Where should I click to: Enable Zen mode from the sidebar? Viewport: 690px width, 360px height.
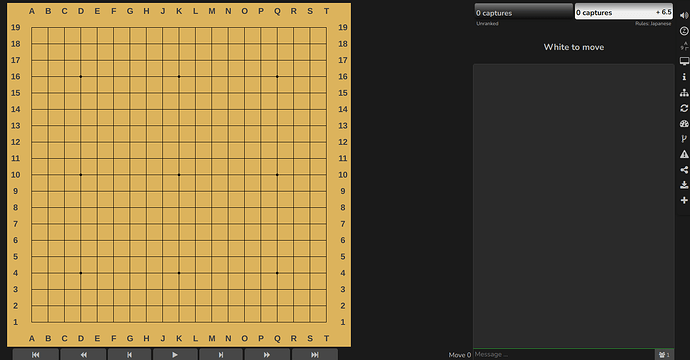coord(684,31)
